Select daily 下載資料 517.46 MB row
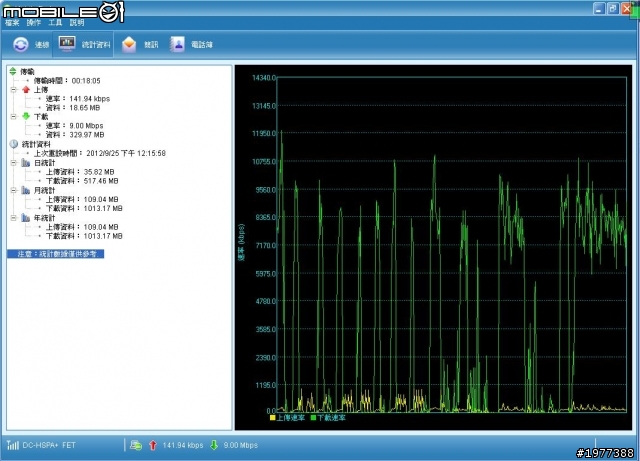 point(82,181)
